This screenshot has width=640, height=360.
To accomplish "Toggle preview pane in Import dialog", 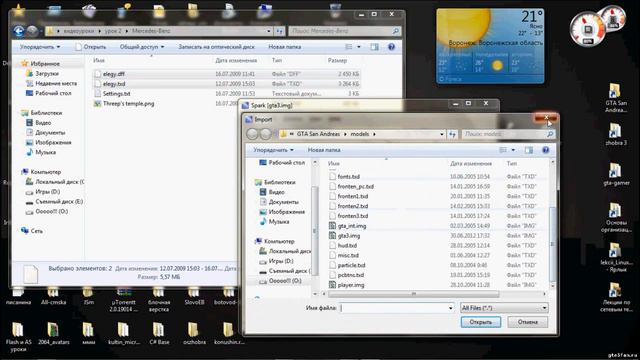I will coord(529,150).
